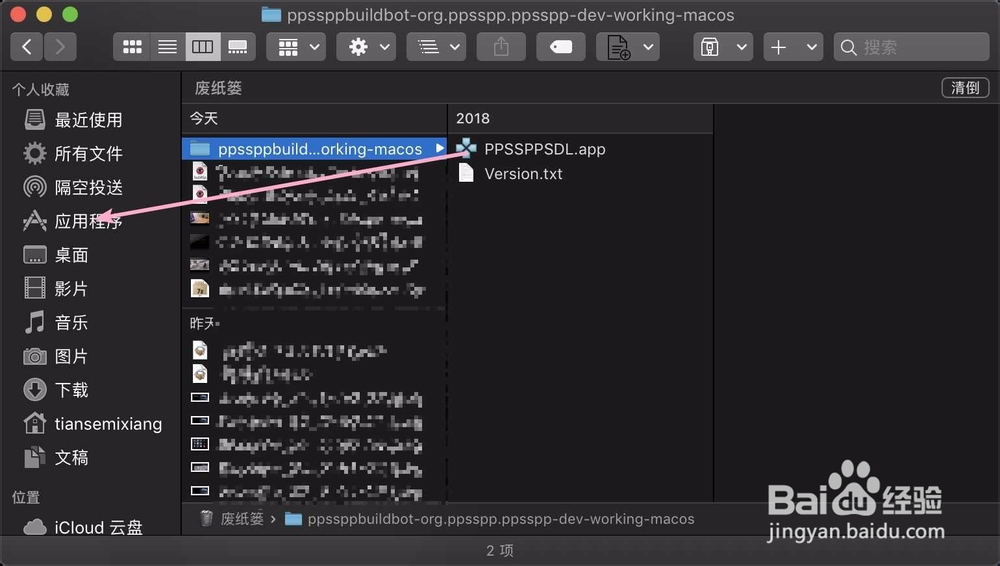This screenshot has height=566, width=1000.
Task: Open the sort options list dropdown
Action: click(436, 47)
